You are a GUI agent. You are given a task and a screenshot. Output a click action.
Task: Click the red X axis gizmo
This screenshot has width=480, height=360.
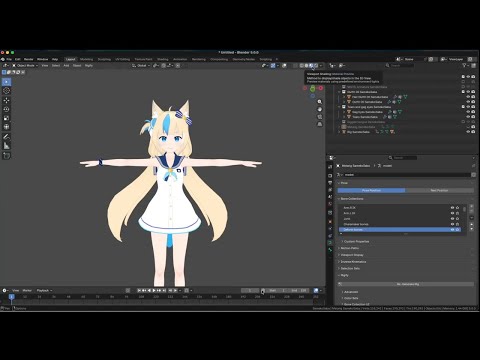click(x=321, y=88)
